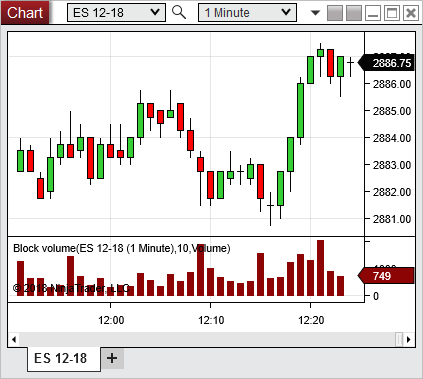The width and height of the screenshot is (423, 379).
Task: Click the horizontal scrollbar thumb
Action: [399, 340]
